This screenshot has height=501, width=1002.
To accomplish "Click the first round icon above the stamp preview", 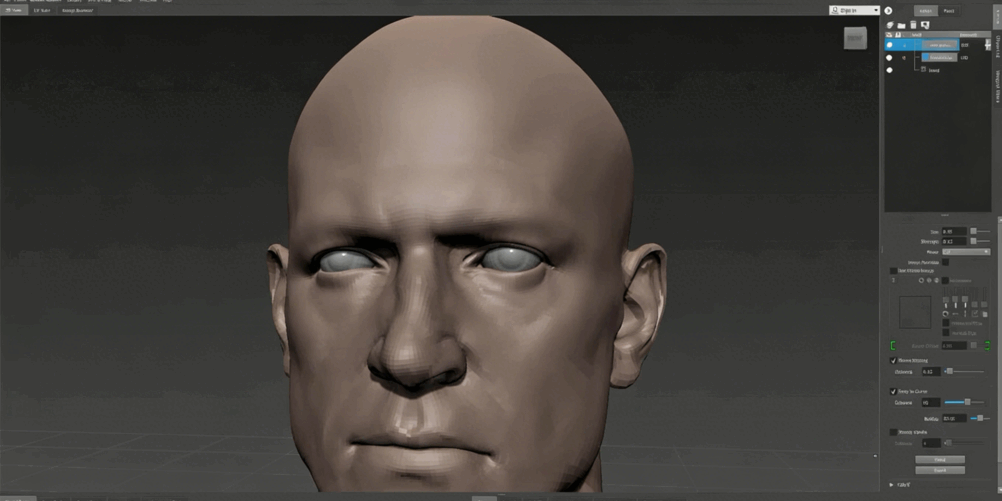I will click(x=921, y=281).
